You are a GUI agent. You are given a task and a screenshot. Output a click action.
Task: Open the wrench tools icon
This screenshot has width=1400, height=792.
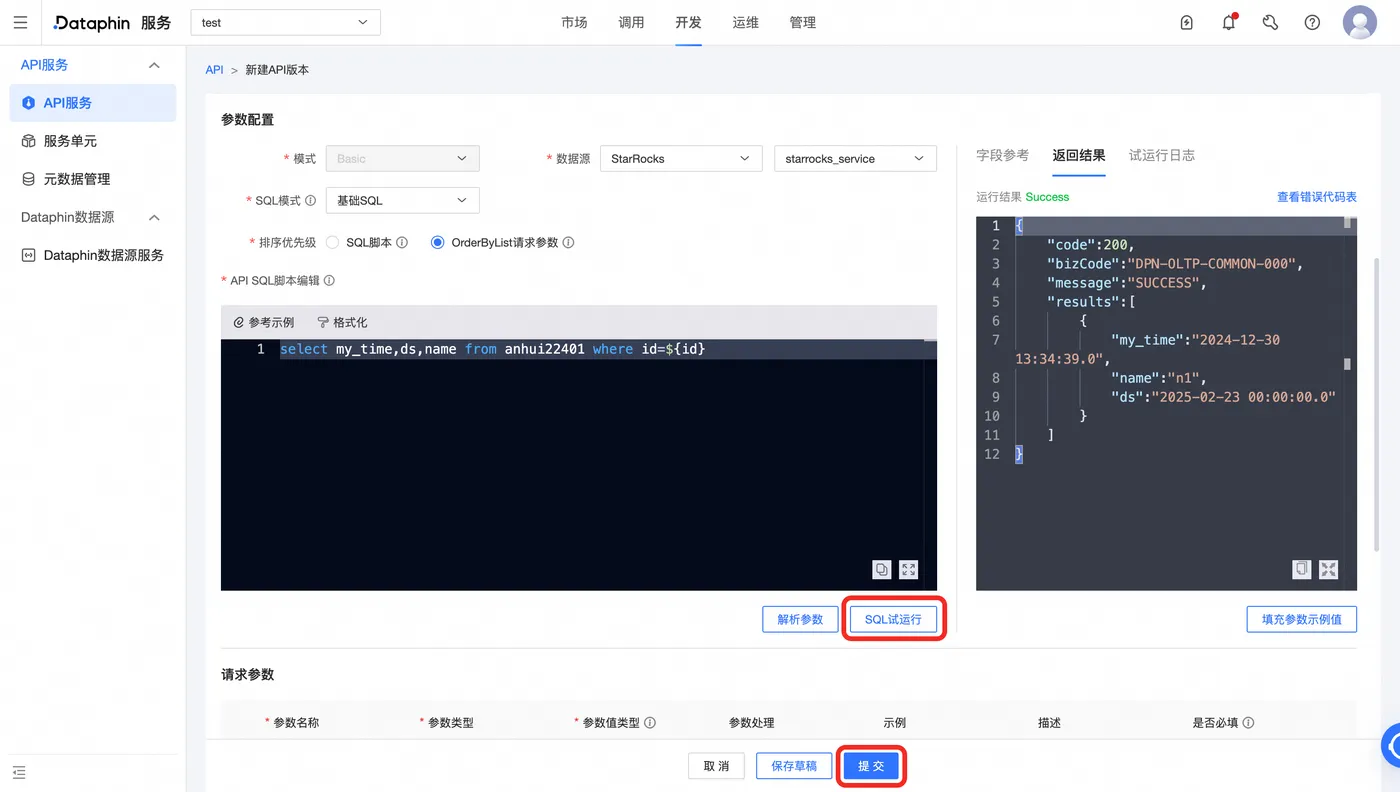point(1270,22)
